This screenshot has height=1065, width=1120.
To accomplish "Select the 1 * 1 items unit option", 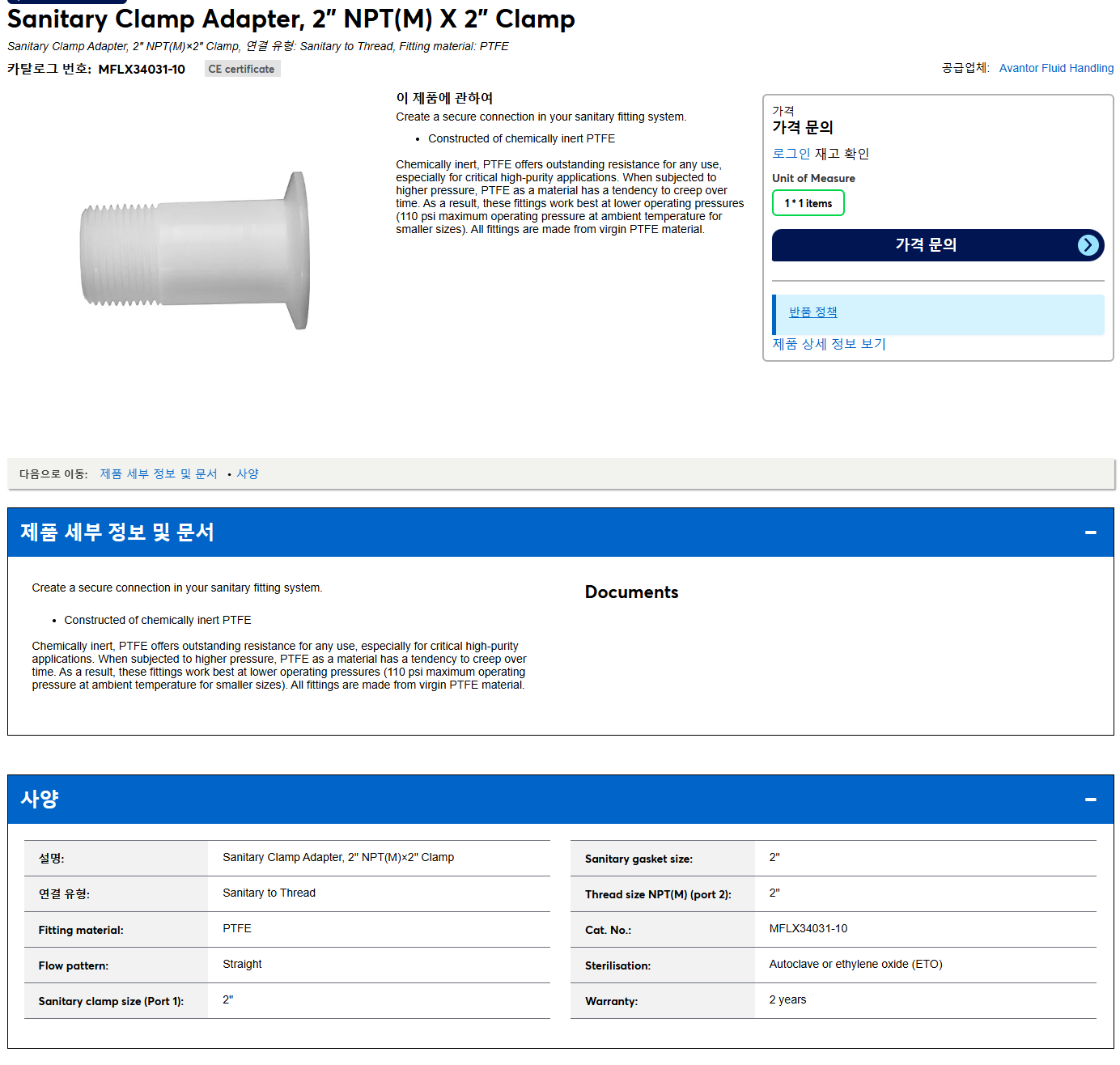I will pyautogui.click(x=808, y=203).
